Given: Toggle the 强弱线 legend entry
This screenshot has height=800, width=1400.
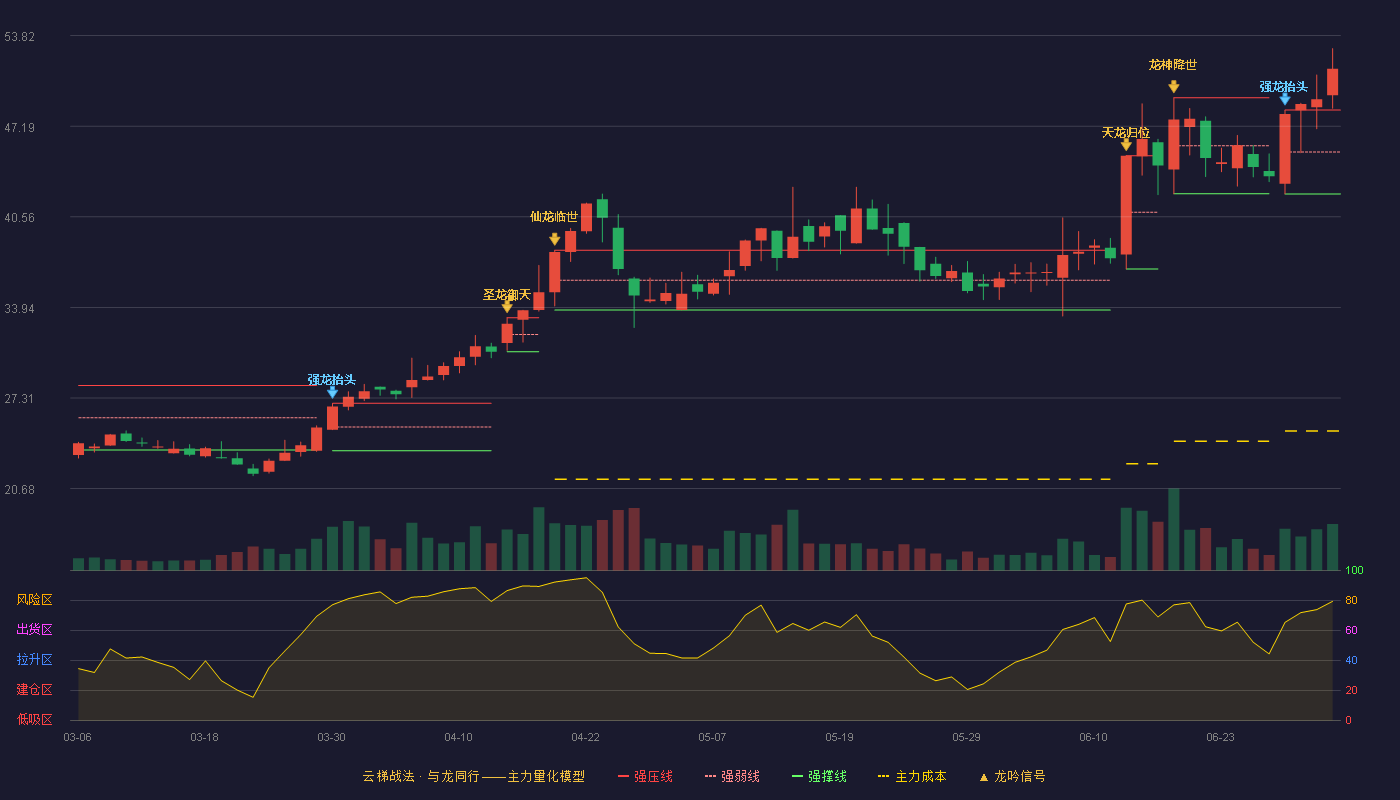Looking at the screenshot, I should [732, 776].
